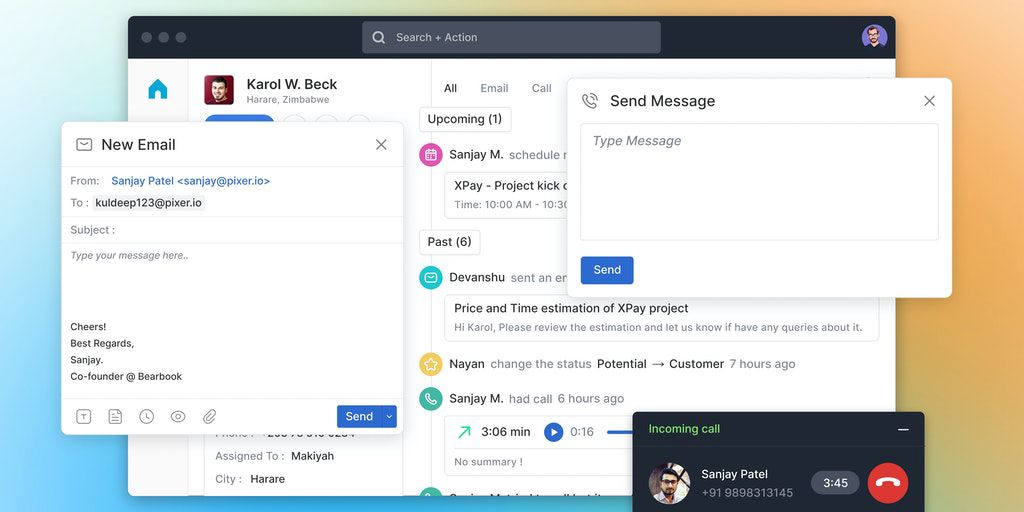Click the text formatting icon in email toolbar
The image size is (1024, 512).
coord(84,417)
